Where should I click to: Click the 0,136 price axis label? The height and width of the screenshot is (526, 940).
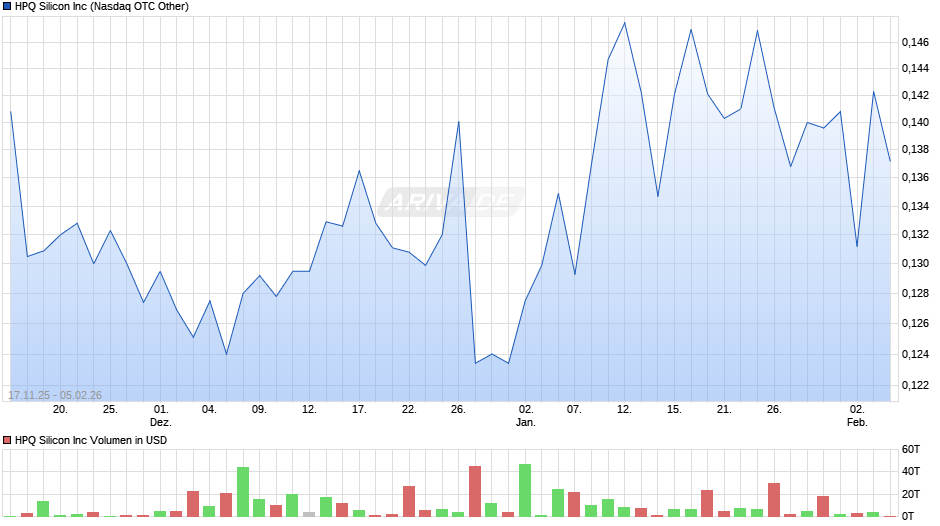[915, 178]
